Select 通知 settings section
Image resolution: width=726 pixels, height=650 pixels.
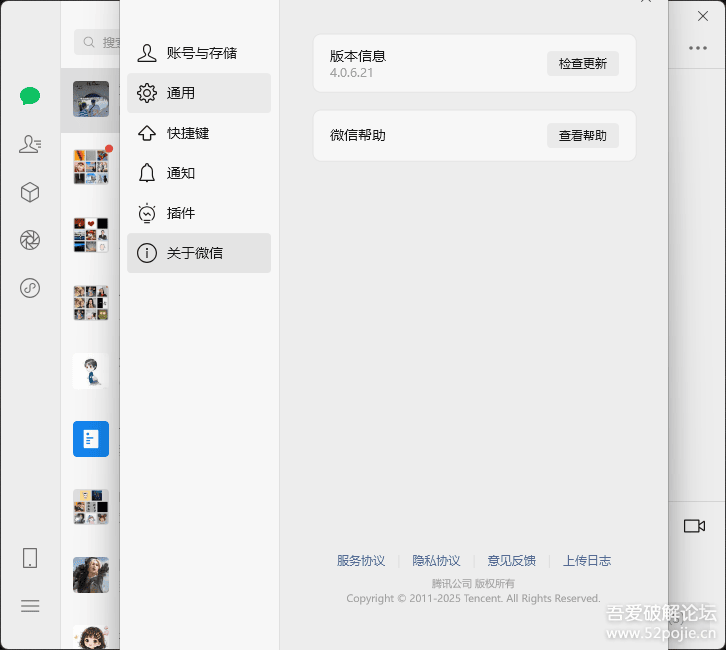tap(199, 173)
